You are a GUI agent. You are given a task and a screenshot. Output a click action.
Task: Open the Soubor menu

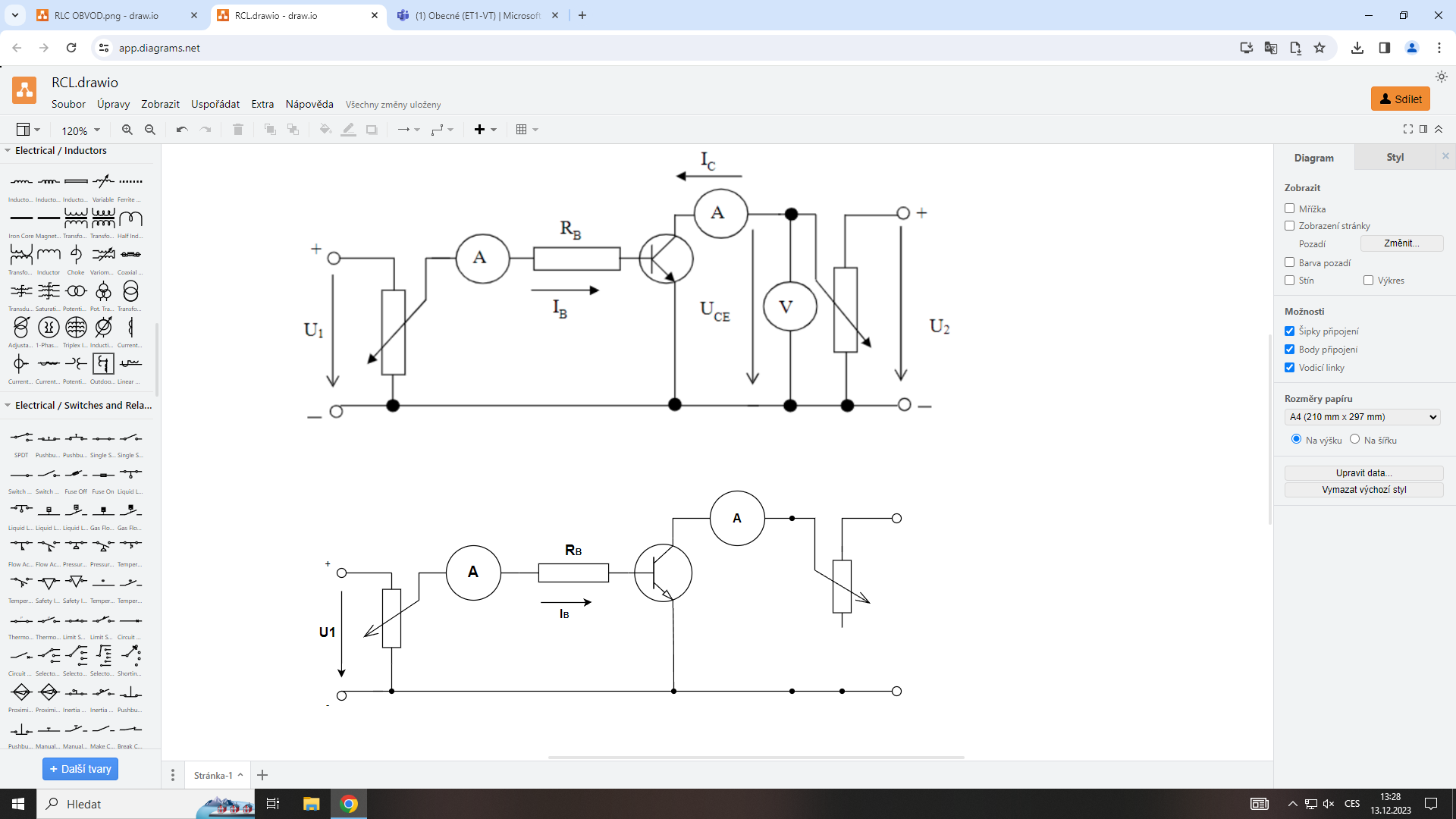pyautogui.click(x=68, y=104)
